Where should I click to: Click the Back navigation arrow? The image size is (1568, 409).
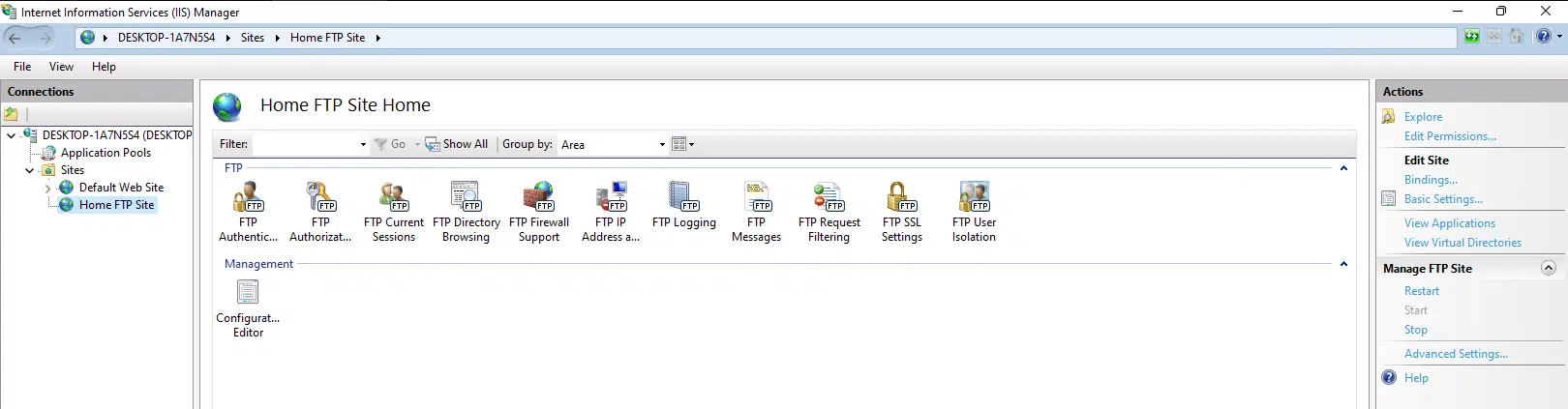(15, 38)
